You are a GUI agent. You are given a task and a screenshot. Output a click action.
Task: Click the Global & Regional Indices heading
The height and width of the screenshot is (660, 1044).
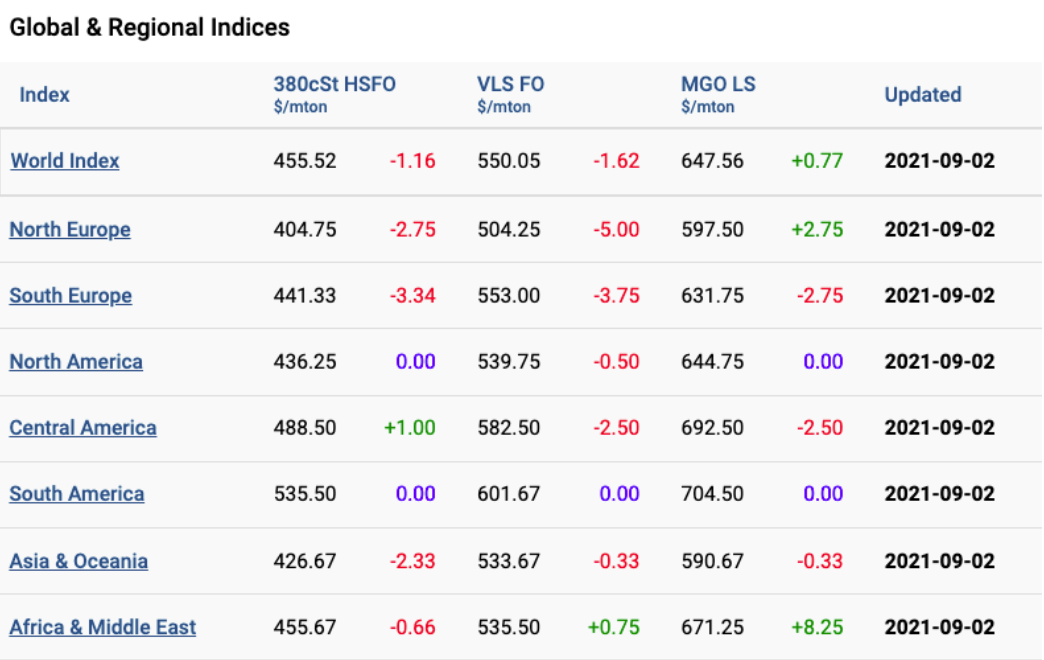150,28
